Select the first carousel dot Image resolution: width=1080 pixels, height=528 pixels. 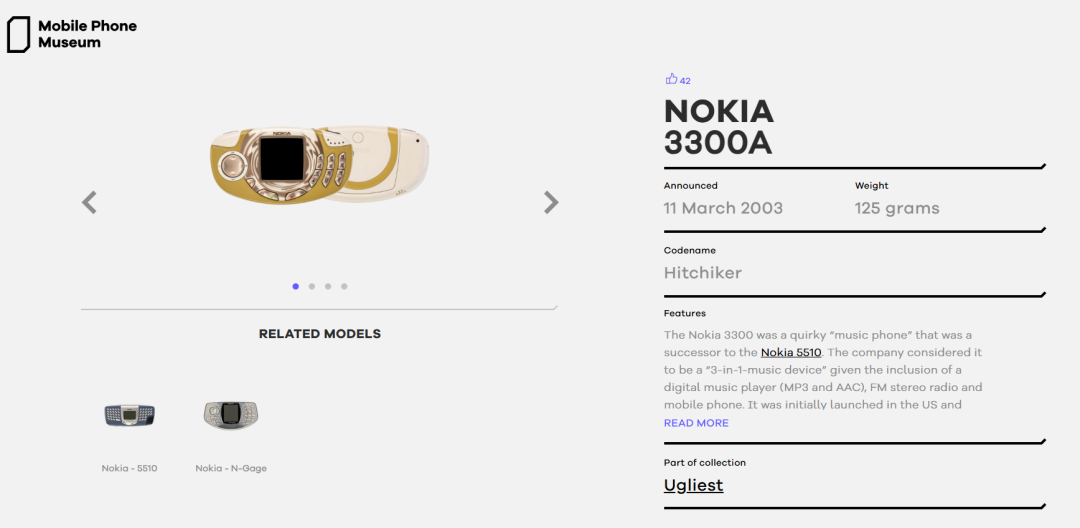pos(295,286)
